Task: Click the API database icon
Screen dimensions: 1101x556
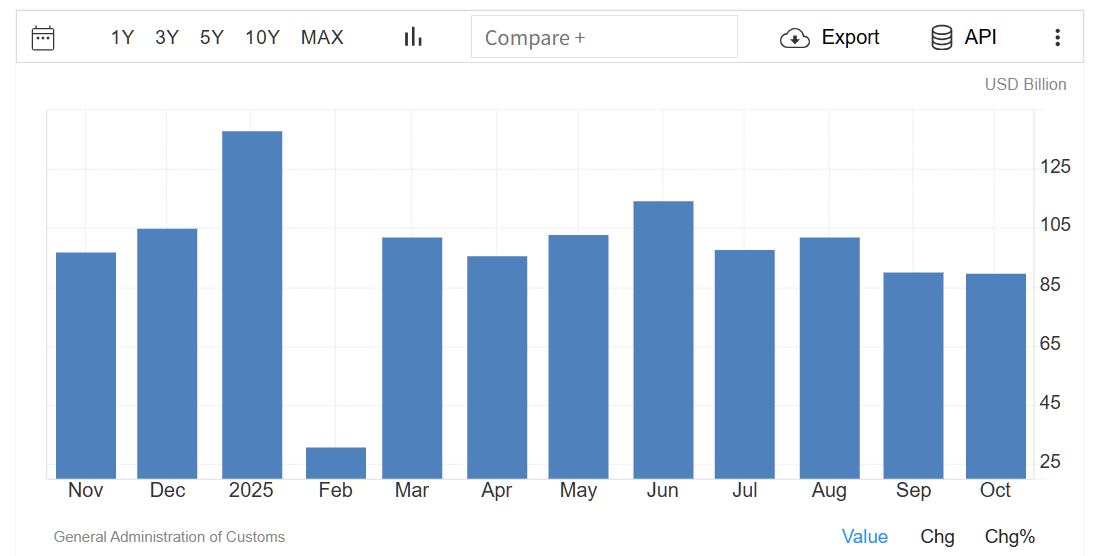Action: point(941,38)
